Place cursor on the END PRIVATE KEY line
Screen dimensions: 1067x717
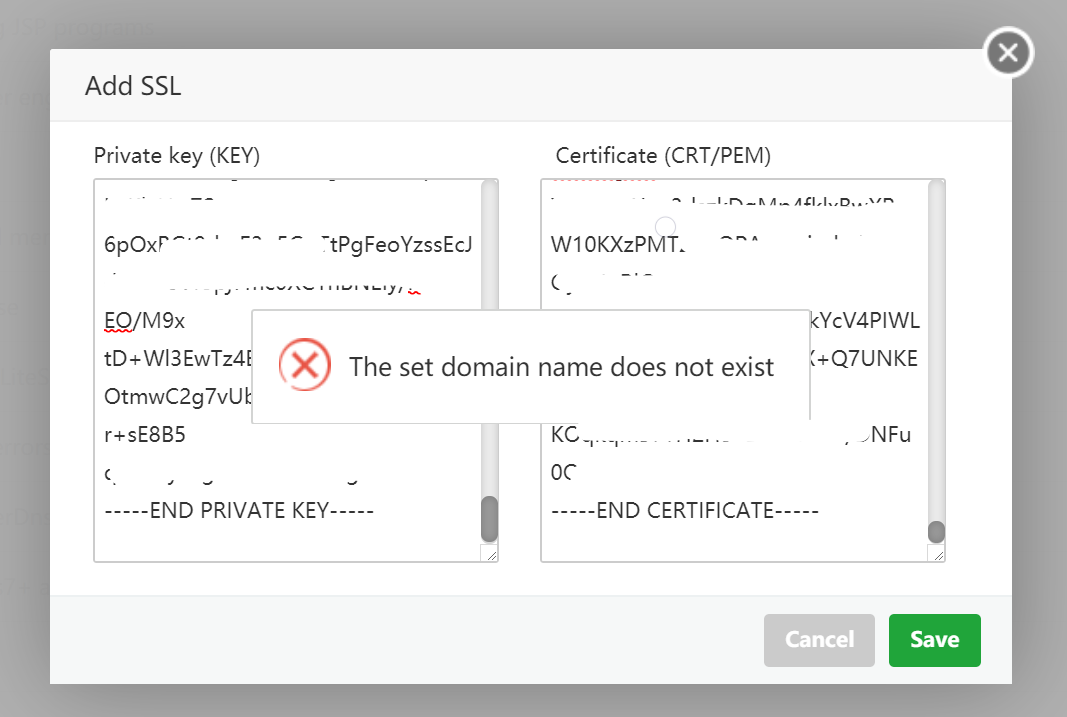(239, 510)
